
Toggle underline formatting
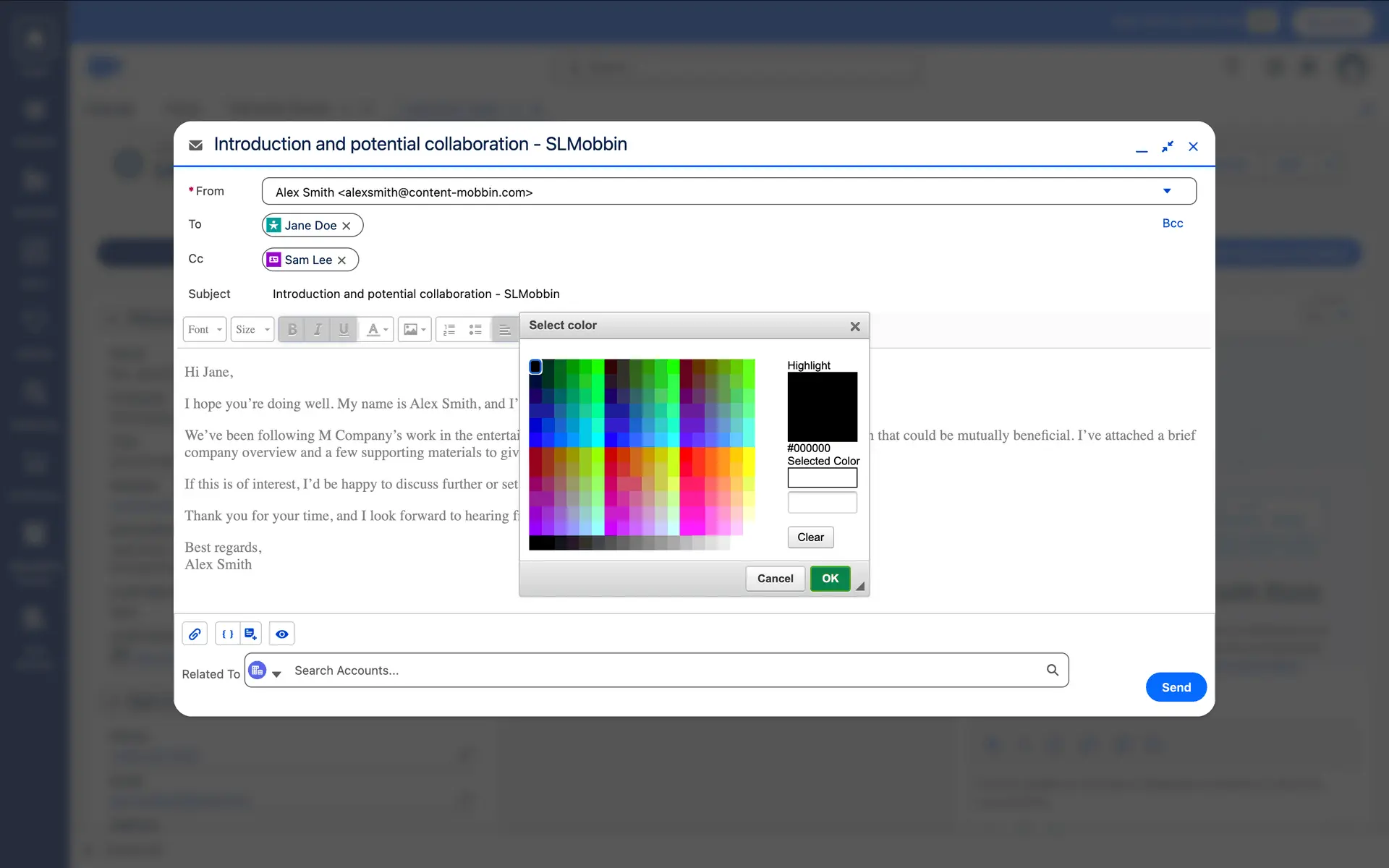[344, 330]
